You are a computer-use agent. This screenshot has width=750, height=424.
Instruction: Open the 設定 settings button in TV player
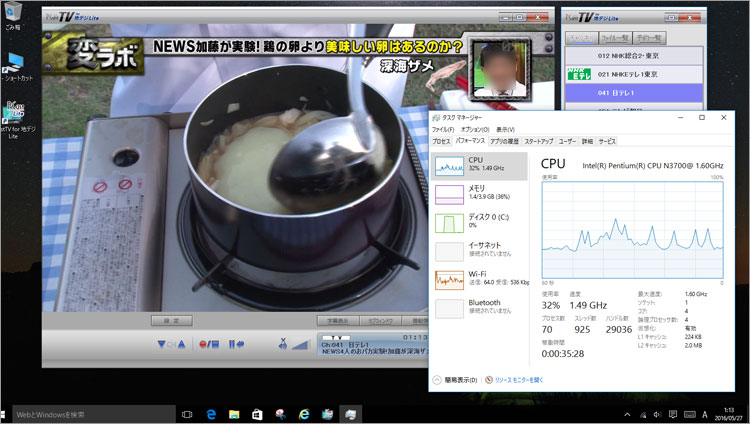[x=172, y=321]
